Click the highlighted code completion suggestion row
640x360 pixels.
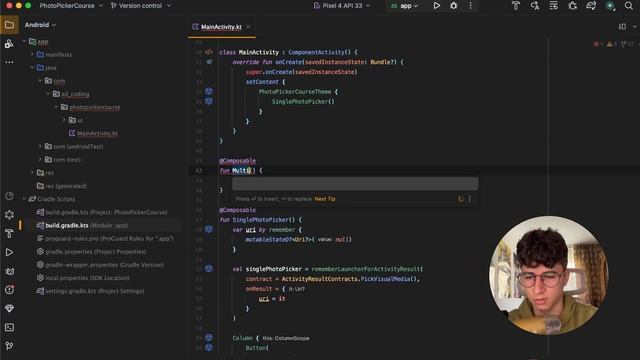[355, 184]
